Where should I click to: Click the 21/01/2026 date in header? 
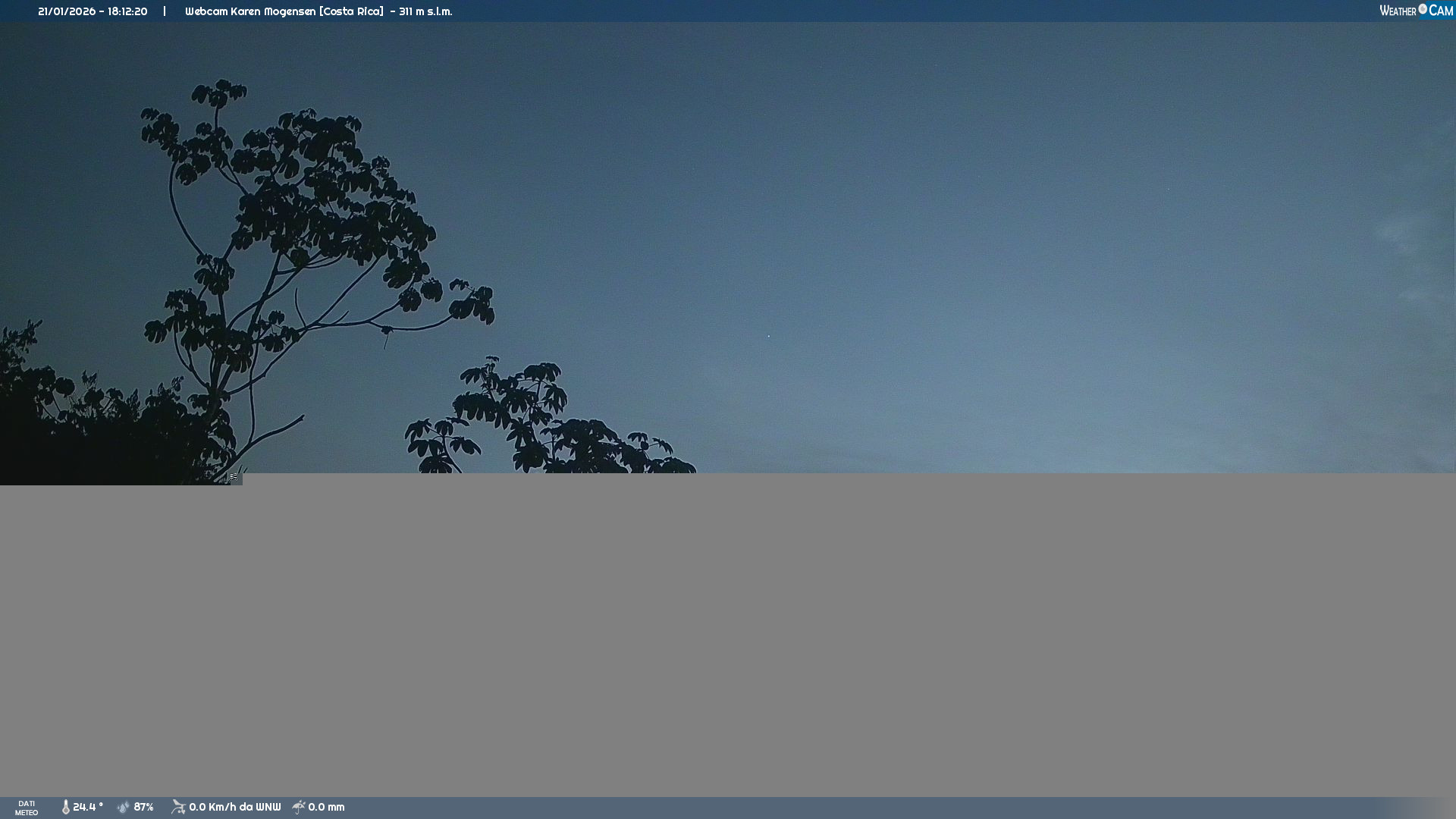[x=65, y=11]
